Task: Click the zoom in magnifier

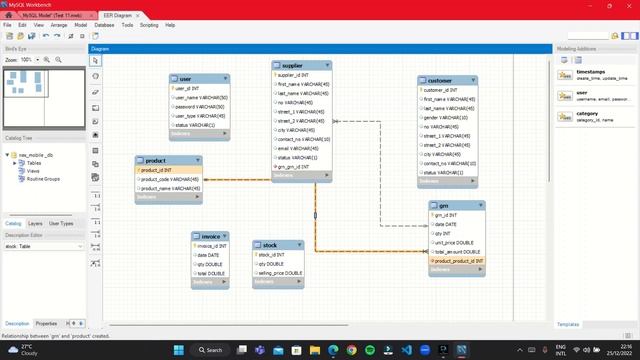Action: point(47,60)
